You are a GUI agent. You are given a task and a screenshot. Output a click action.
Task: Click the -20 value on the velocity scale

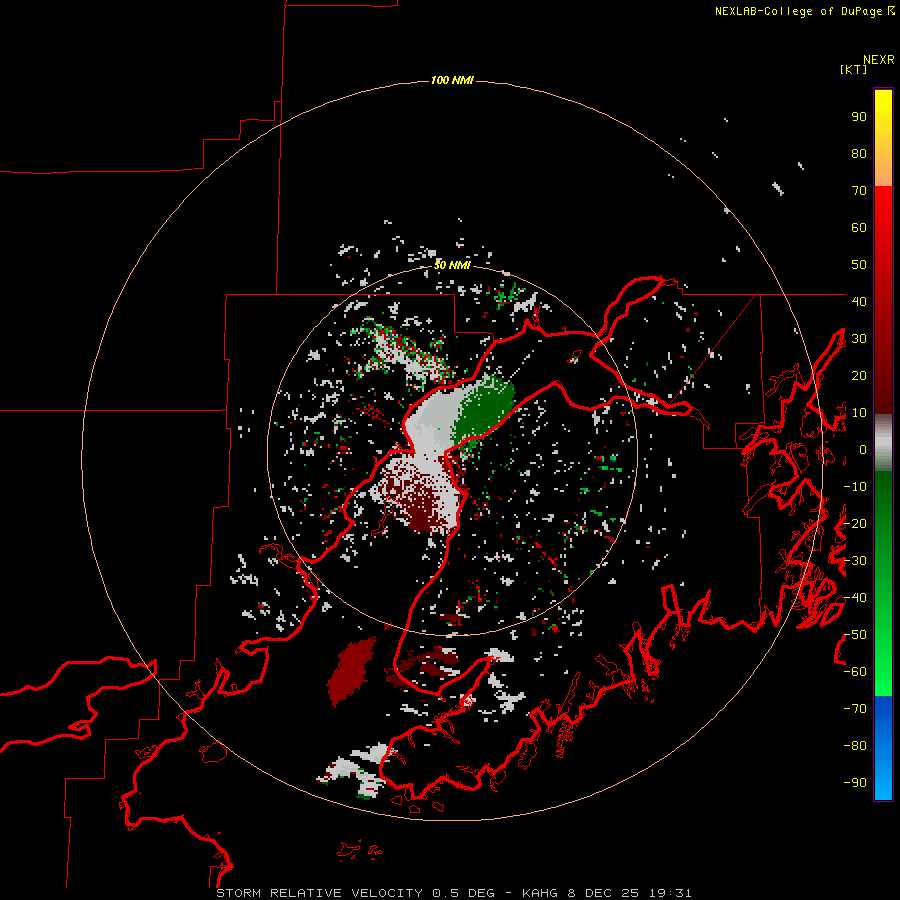click(x=855, y=523)
